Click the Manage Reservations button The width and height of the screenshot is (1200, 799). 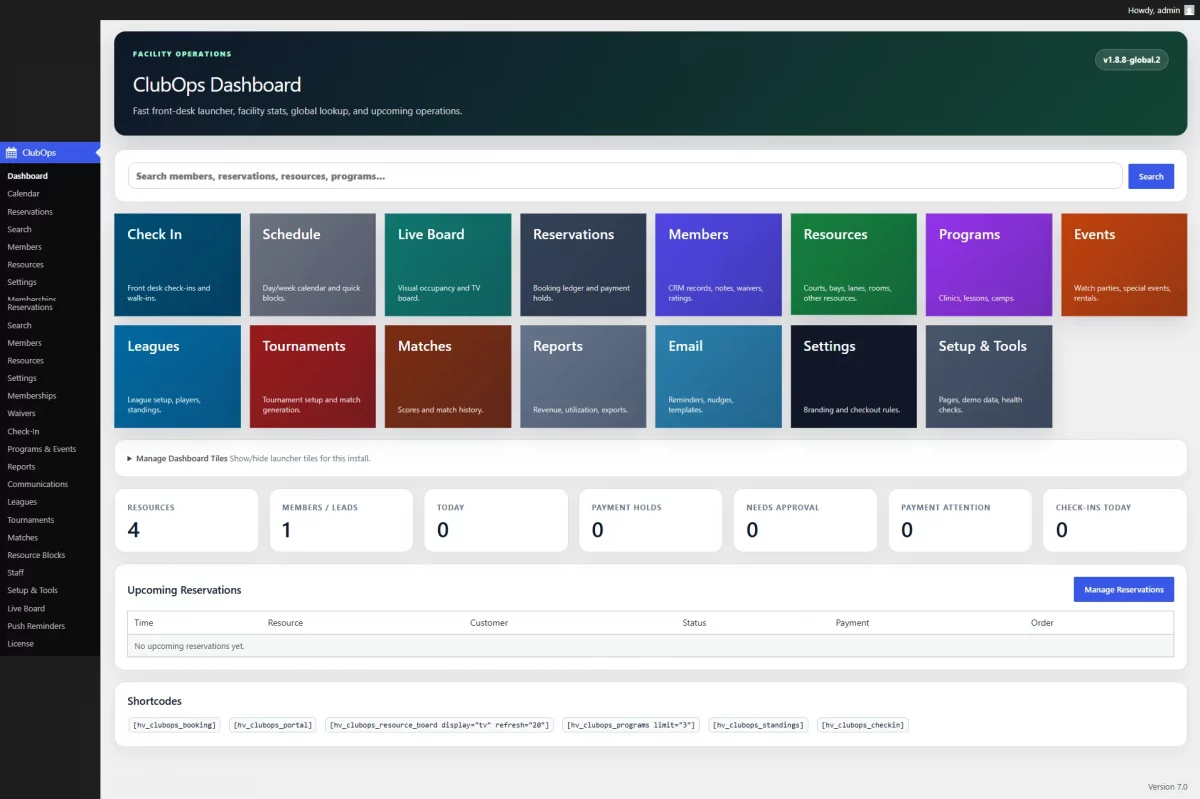tap(1124, 590)
